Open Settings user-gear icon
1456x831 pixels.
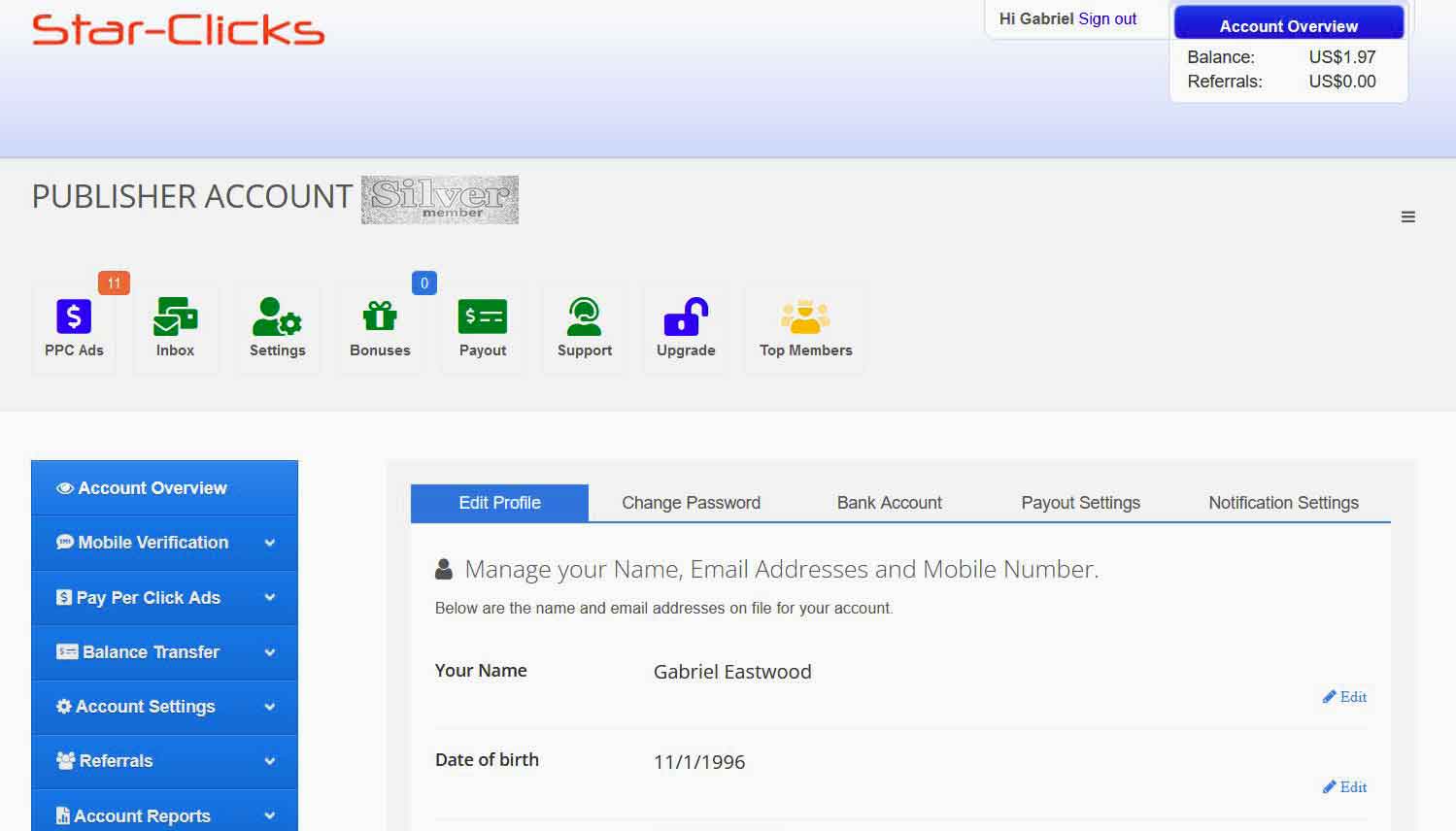[x=277, y=316]
